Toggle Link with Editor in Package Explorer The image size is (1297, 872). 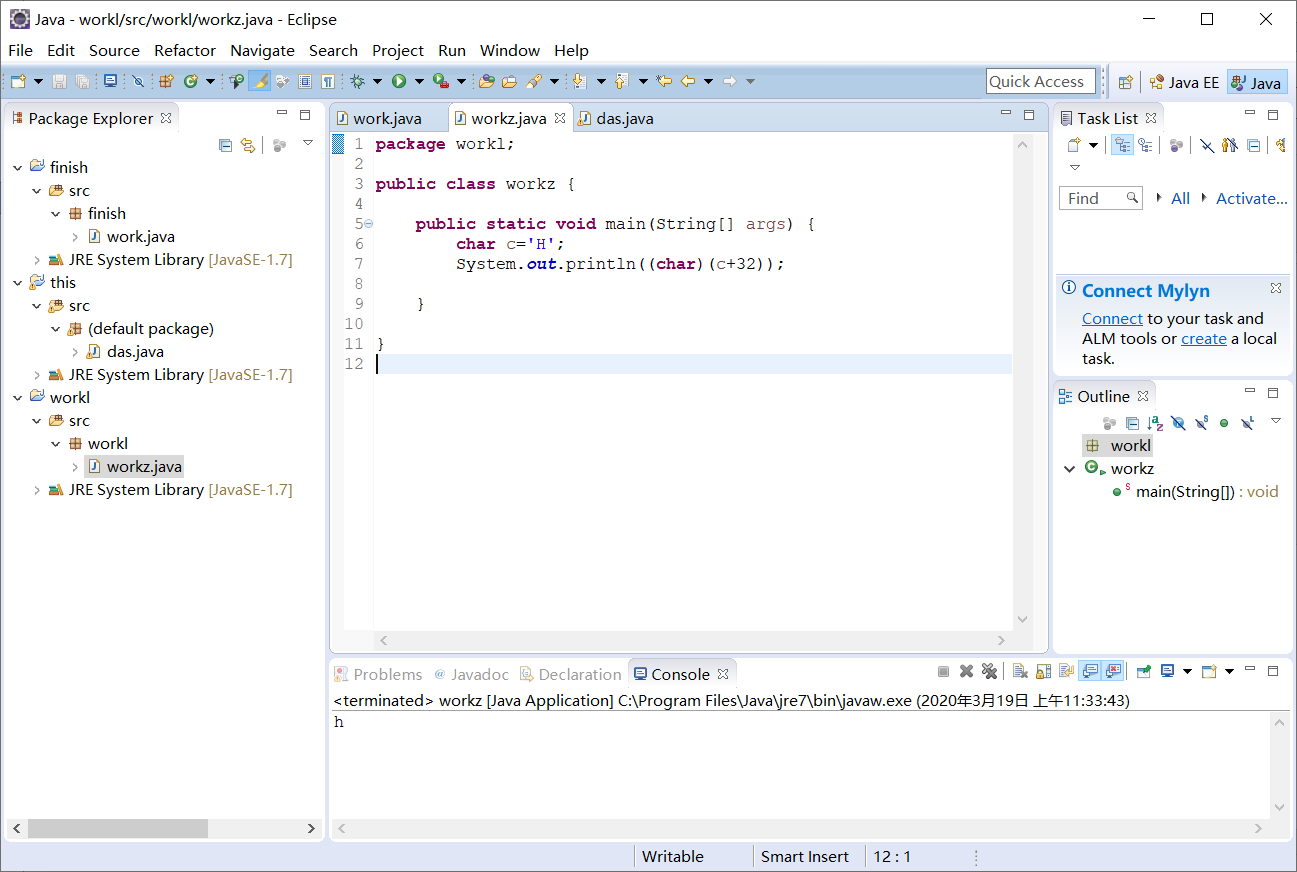[248, 145]
